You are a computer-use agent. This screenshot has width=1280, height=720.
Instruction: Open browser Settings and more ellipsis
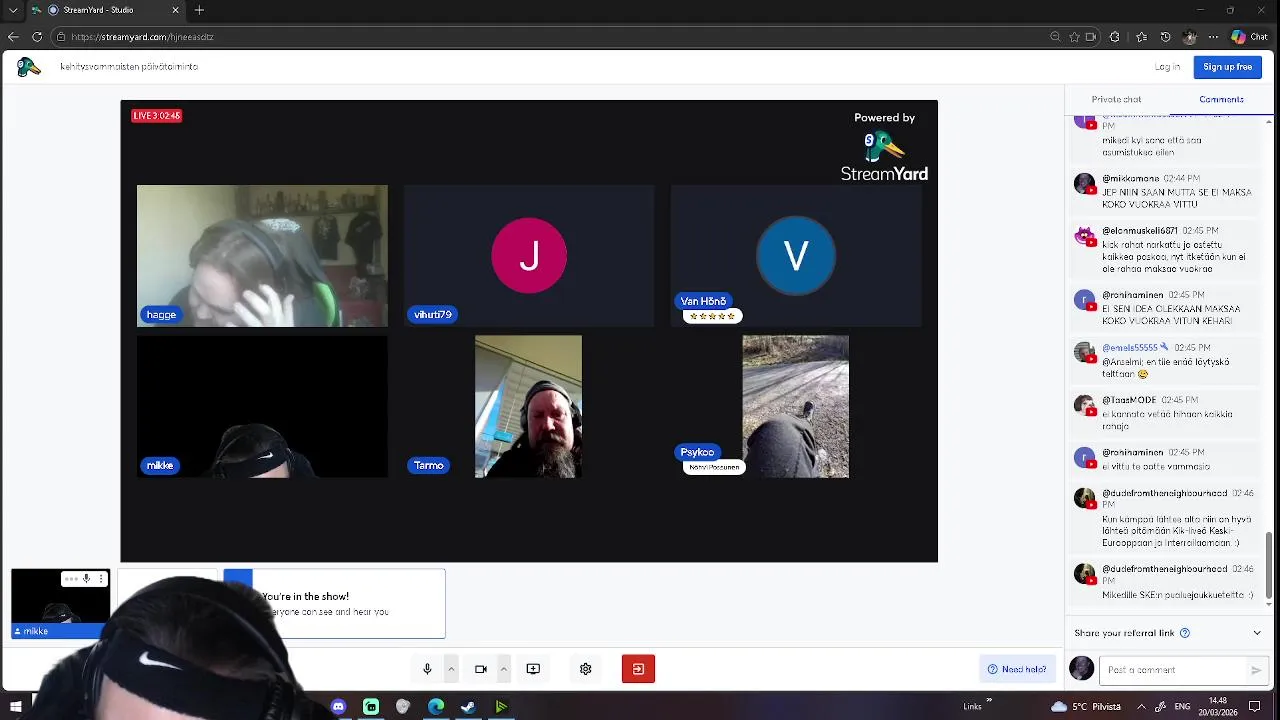[1213, 37]
